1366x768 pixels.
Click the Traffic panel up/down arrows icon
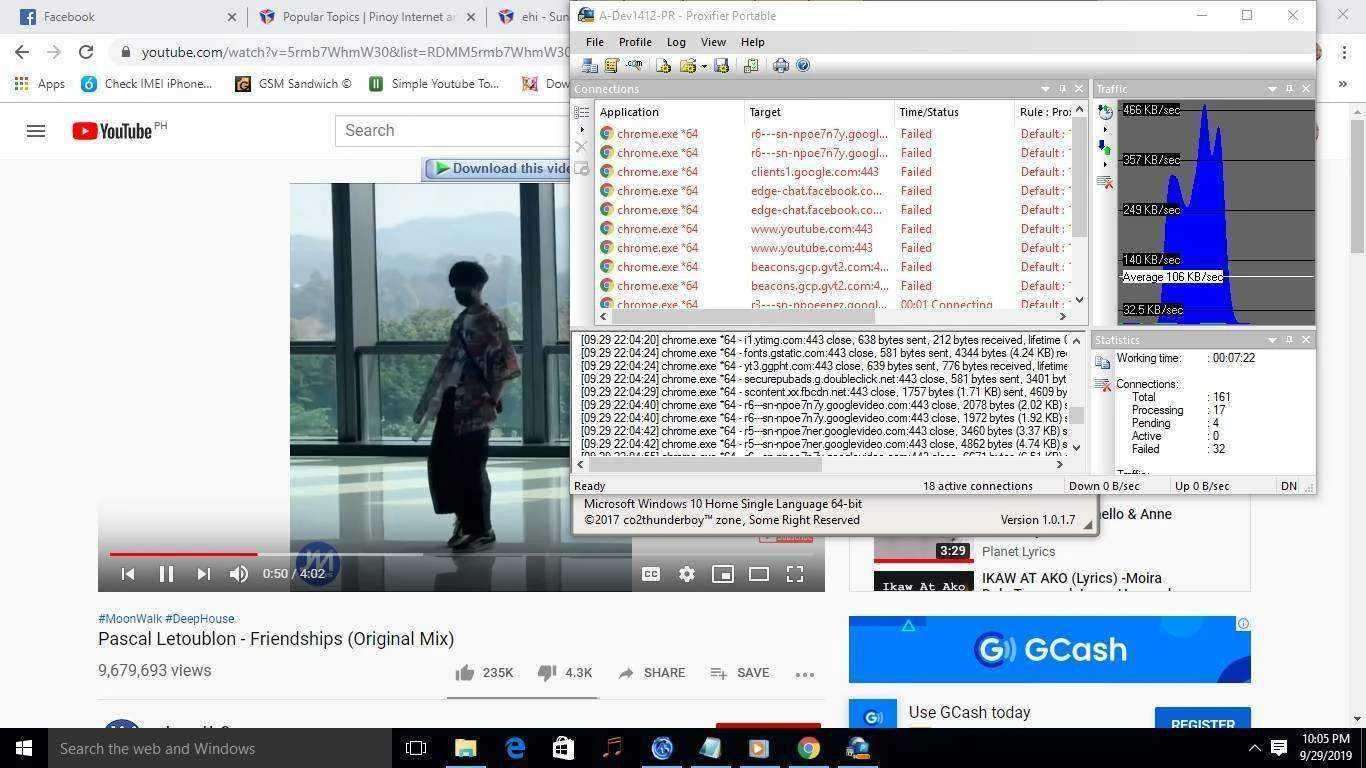(1105, 148)
